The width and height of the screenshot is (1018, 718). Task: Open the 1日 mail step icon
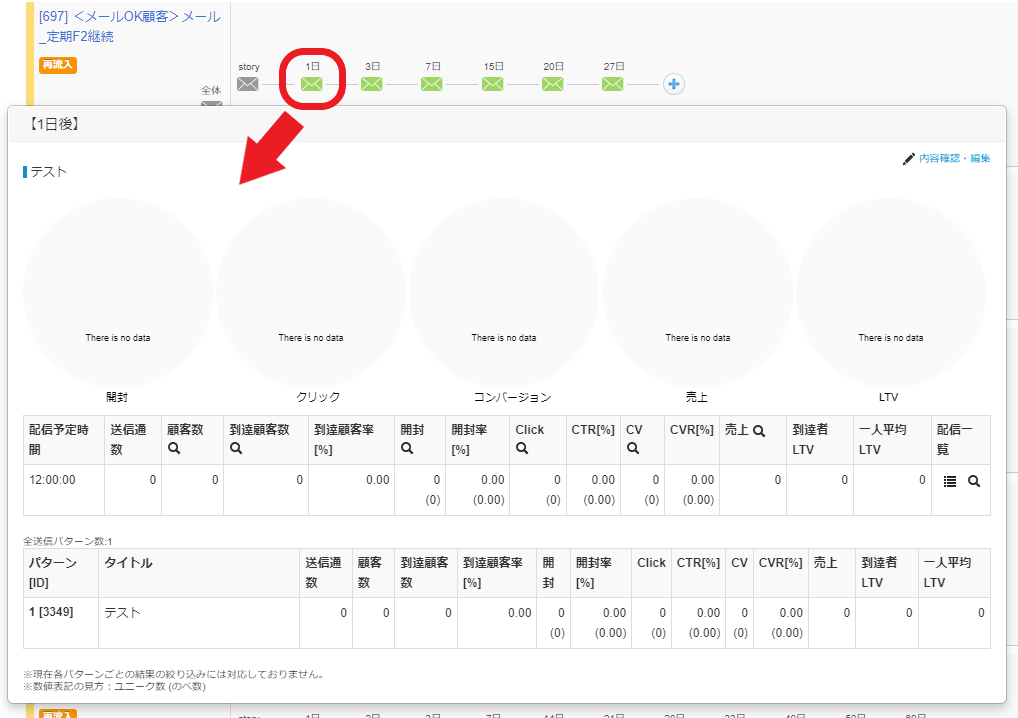312,84
